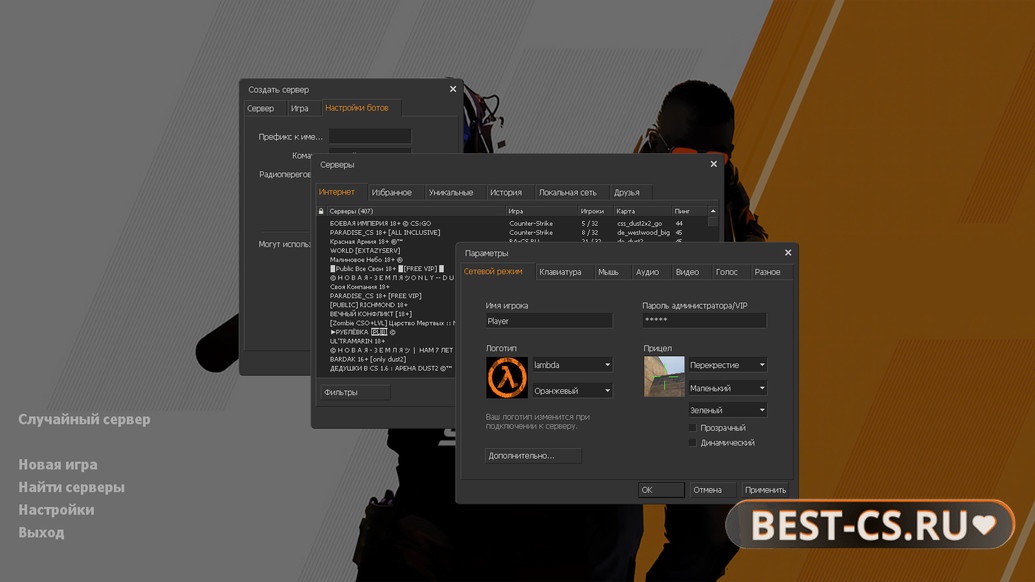Start Новая игра from main menu
Screen dimensions: 1035x582
57,465
